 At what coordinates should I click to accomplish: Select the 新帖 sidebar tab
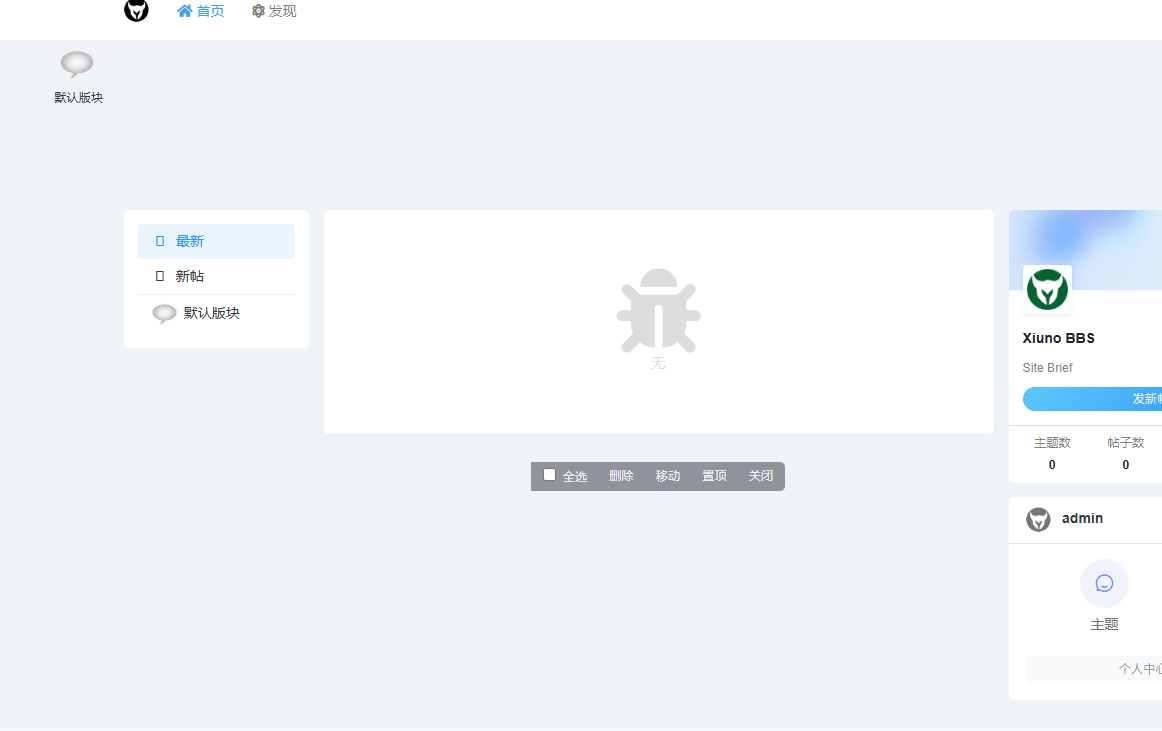[x=190, y=276]
